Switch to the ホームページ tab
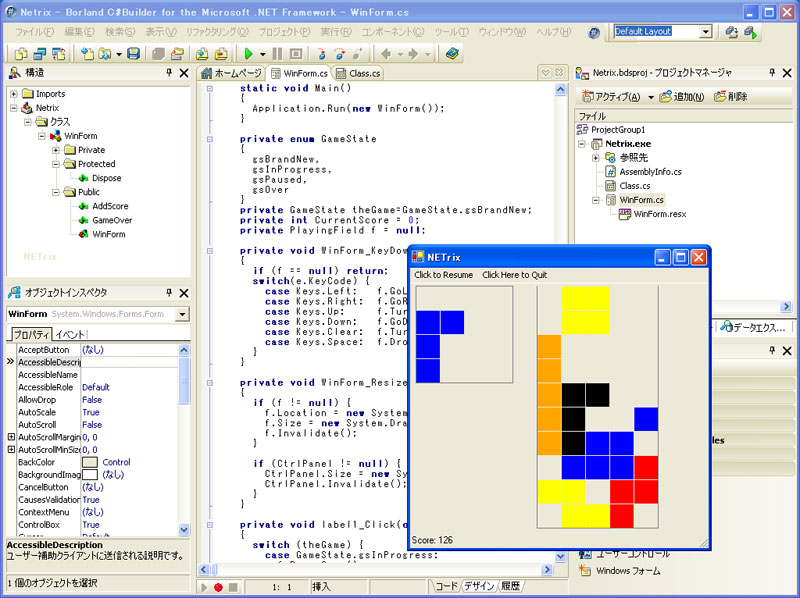The height and width of the screenshot is (598, 800). pyautogui.click(x=231, y=73)
